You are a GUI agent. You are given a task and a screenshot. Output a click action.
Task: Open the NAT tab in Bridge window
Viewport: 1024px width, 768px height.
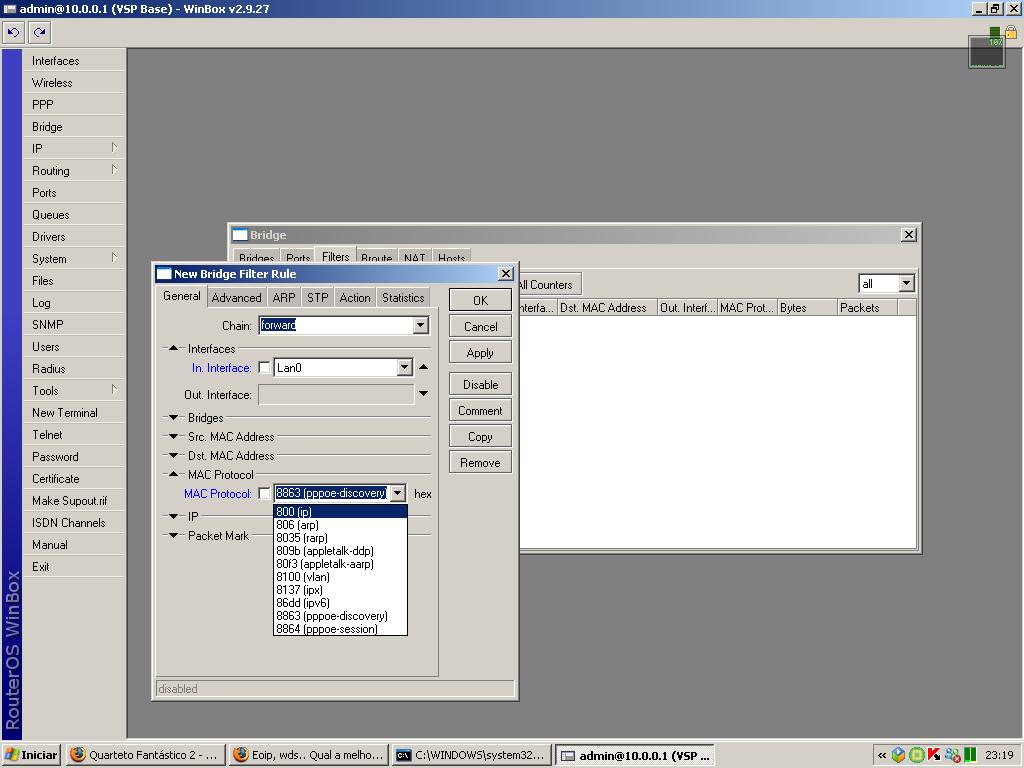click(x=414, y=257)
